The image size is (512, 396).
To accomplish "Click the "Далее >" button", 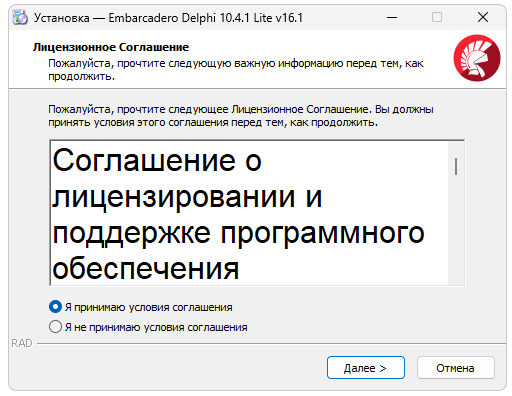I will 366,368.
